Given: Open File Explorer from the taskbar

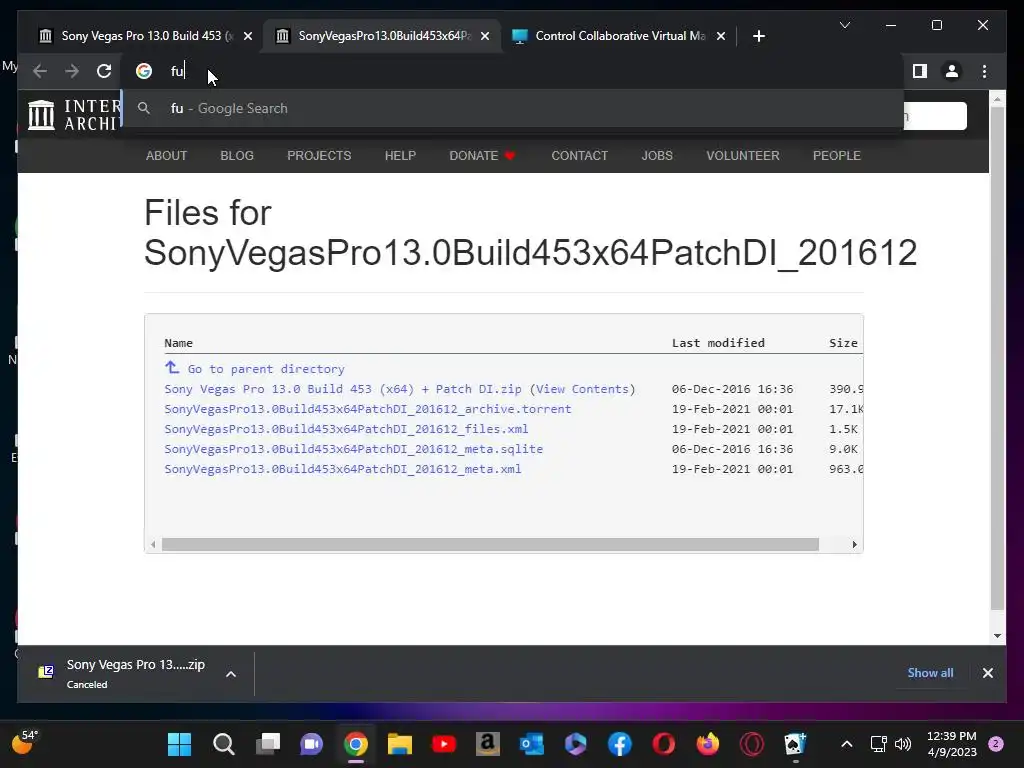Looking at the screenshot, I should point(400,744).
